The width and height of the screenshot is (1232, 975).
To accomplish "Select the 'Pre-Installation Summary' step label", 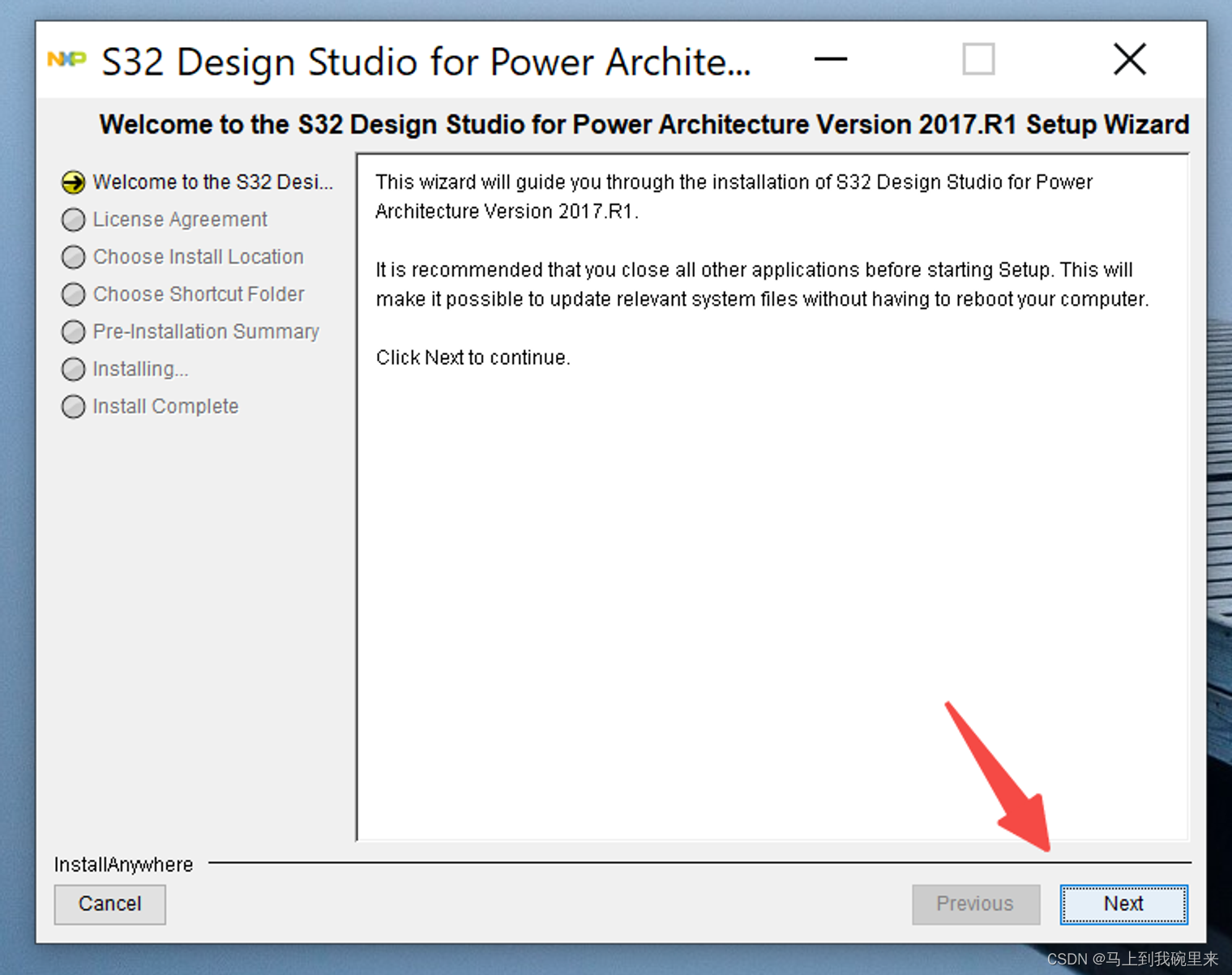I will tap(206, 331).
